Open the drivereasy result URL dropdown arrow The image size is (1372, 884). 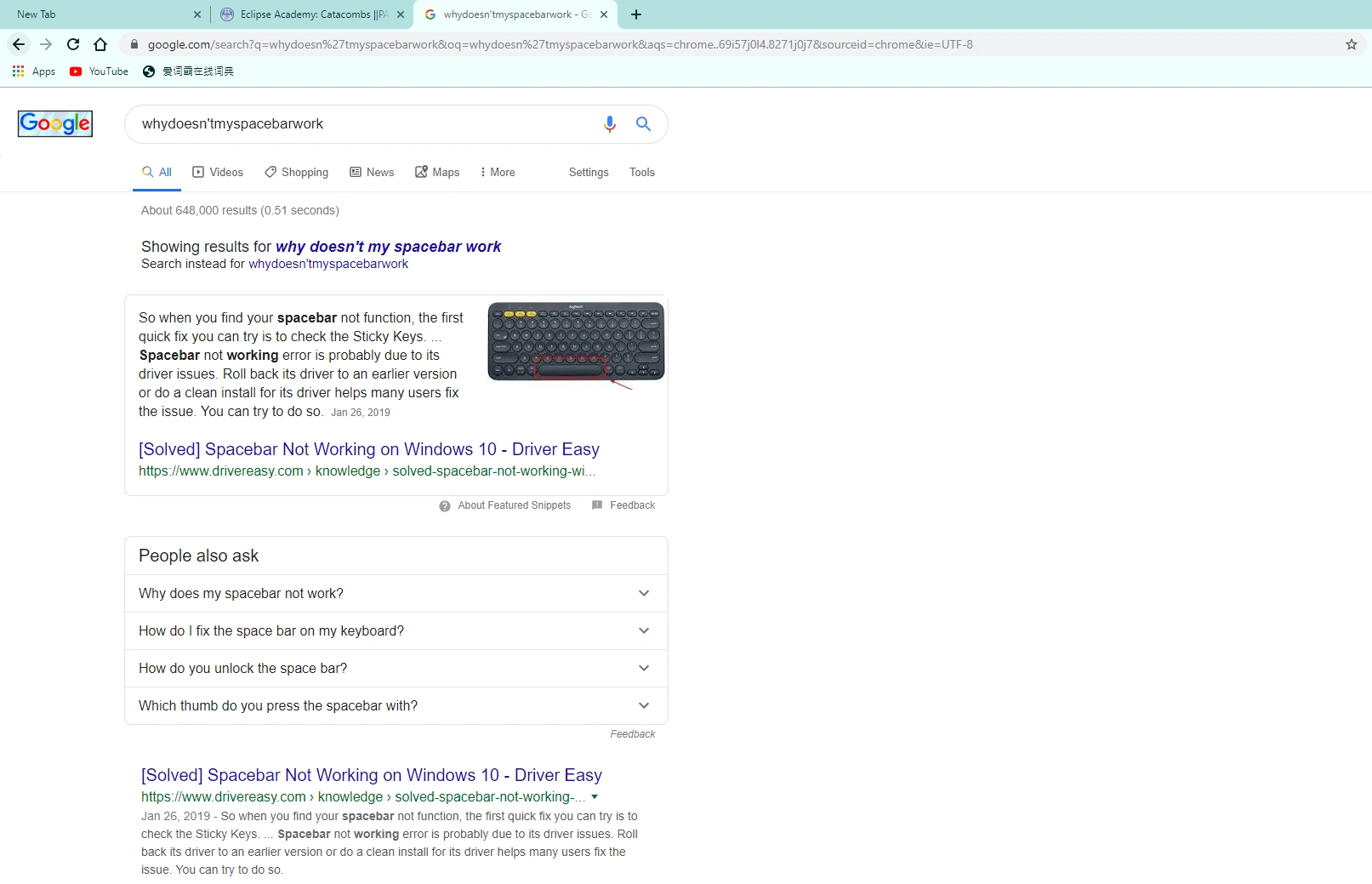(595, 797)
